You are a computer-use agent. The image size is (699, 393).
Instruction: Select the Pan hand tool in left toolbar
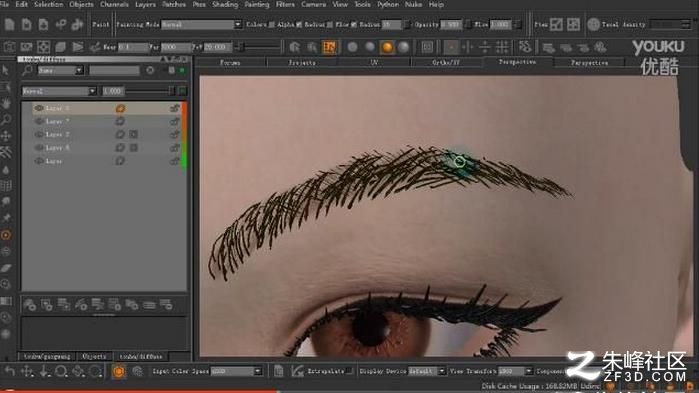pos(6,103)
